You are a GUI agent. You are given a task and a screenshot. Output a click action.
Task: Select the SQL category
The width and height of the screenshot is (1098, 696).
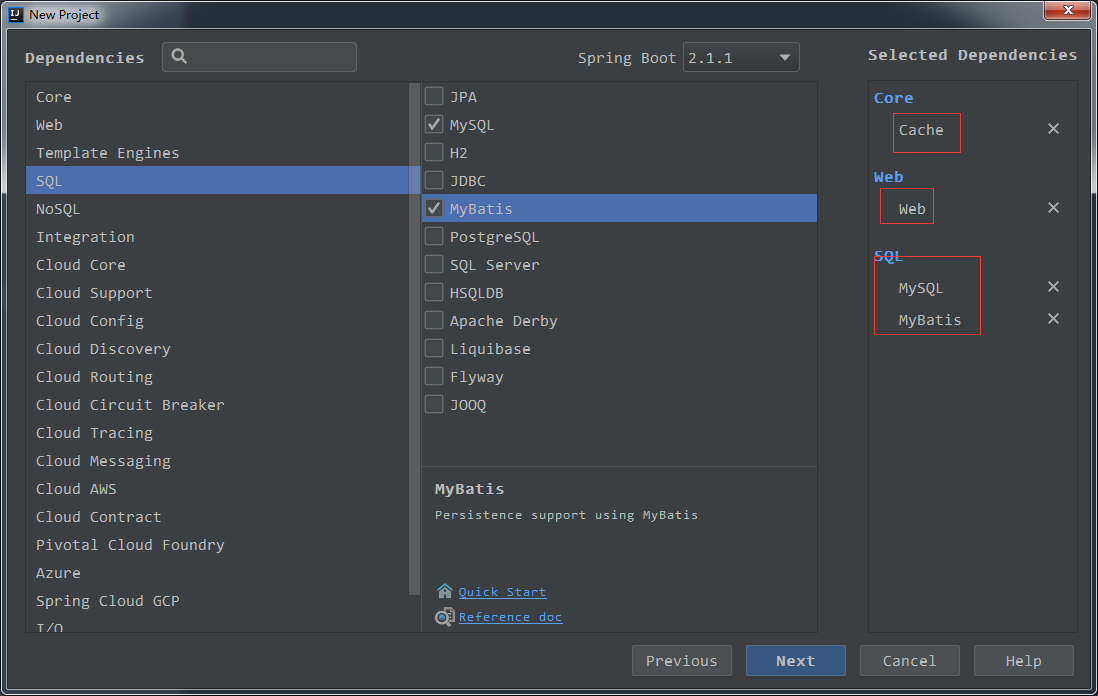(217, 181)
